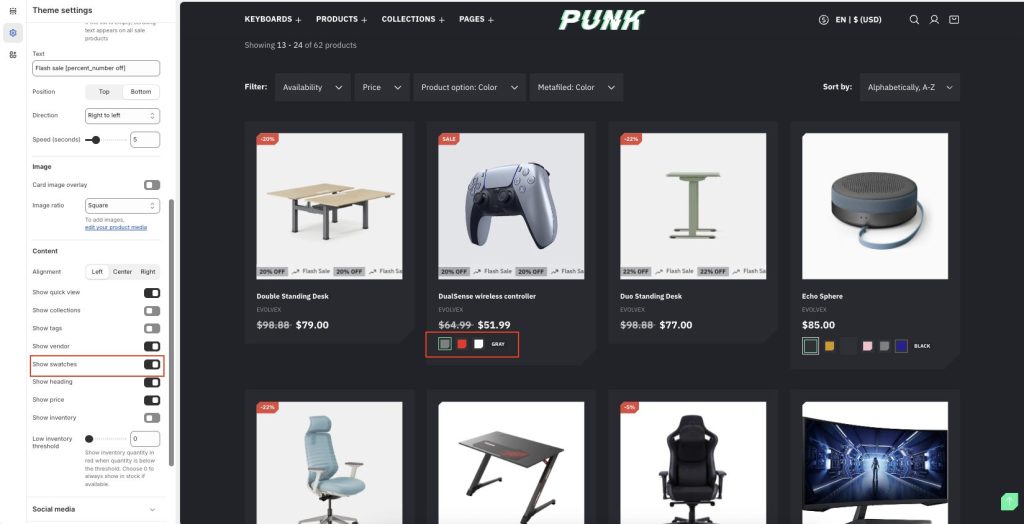Viewport: 1024px width, 524px height.
Task: Open the Availability filter dropdown
Action: 313,88
